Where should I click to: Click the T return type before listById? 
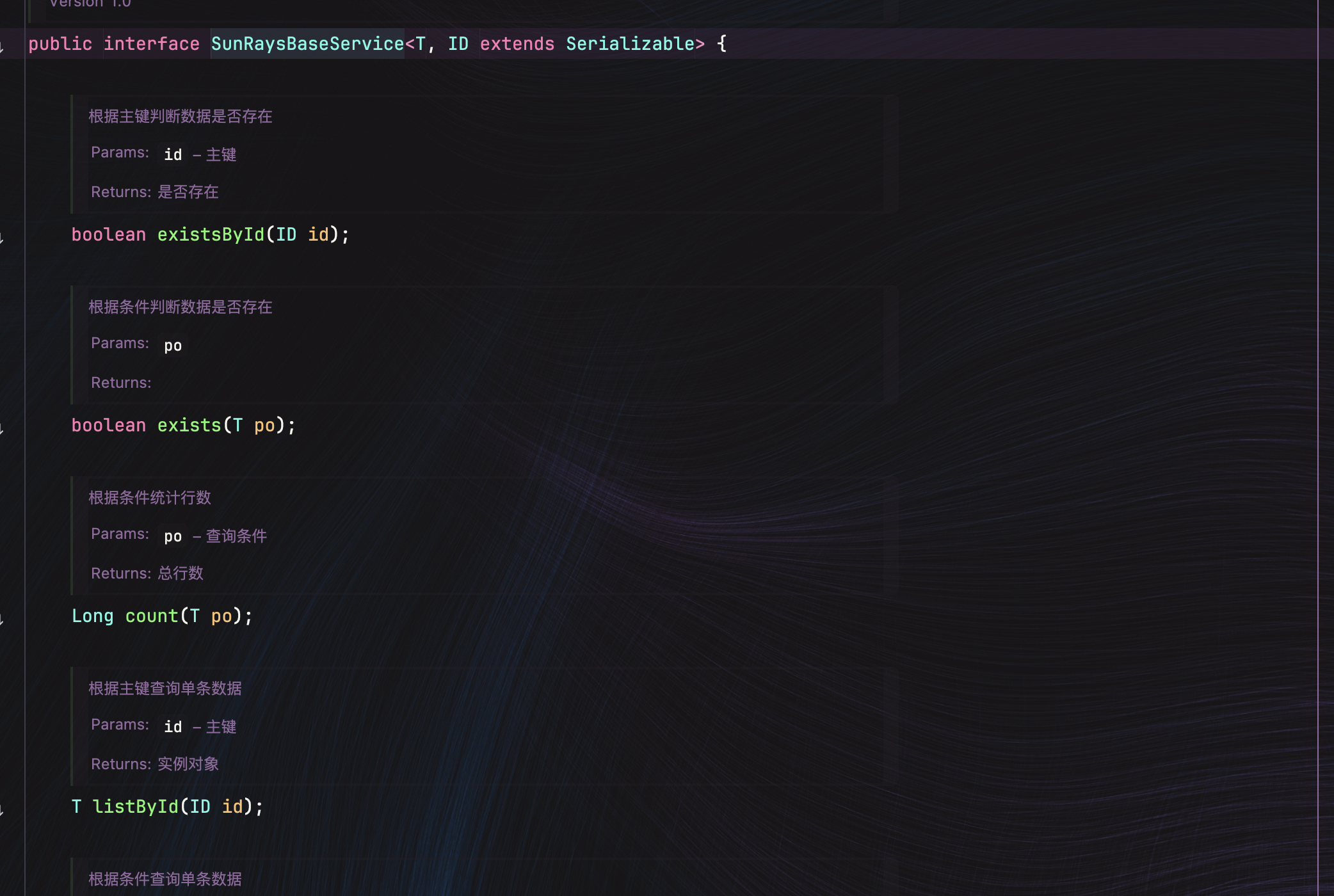[76, 807]
